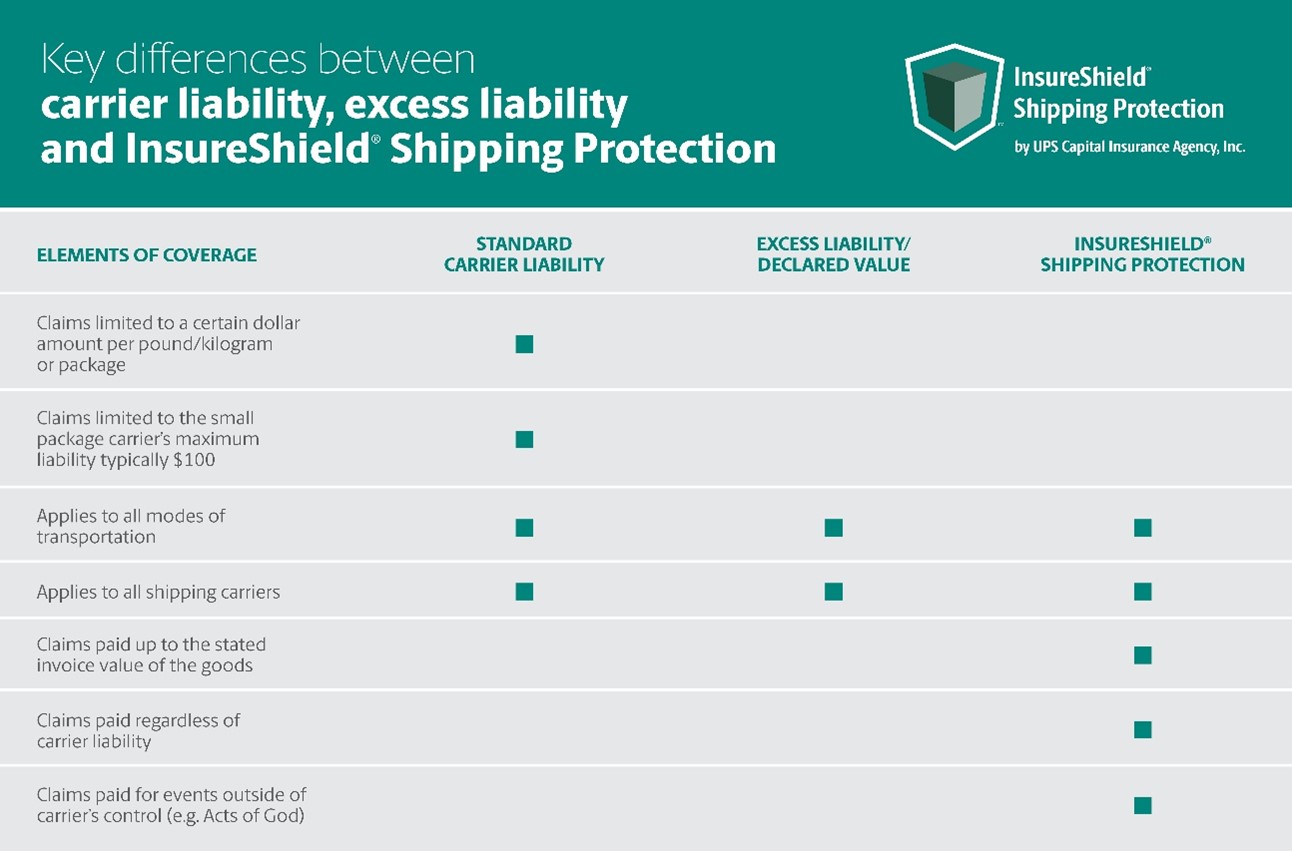
Task: Click Excess Liability marker for all shipping carriers
Action: click(833, 591)
